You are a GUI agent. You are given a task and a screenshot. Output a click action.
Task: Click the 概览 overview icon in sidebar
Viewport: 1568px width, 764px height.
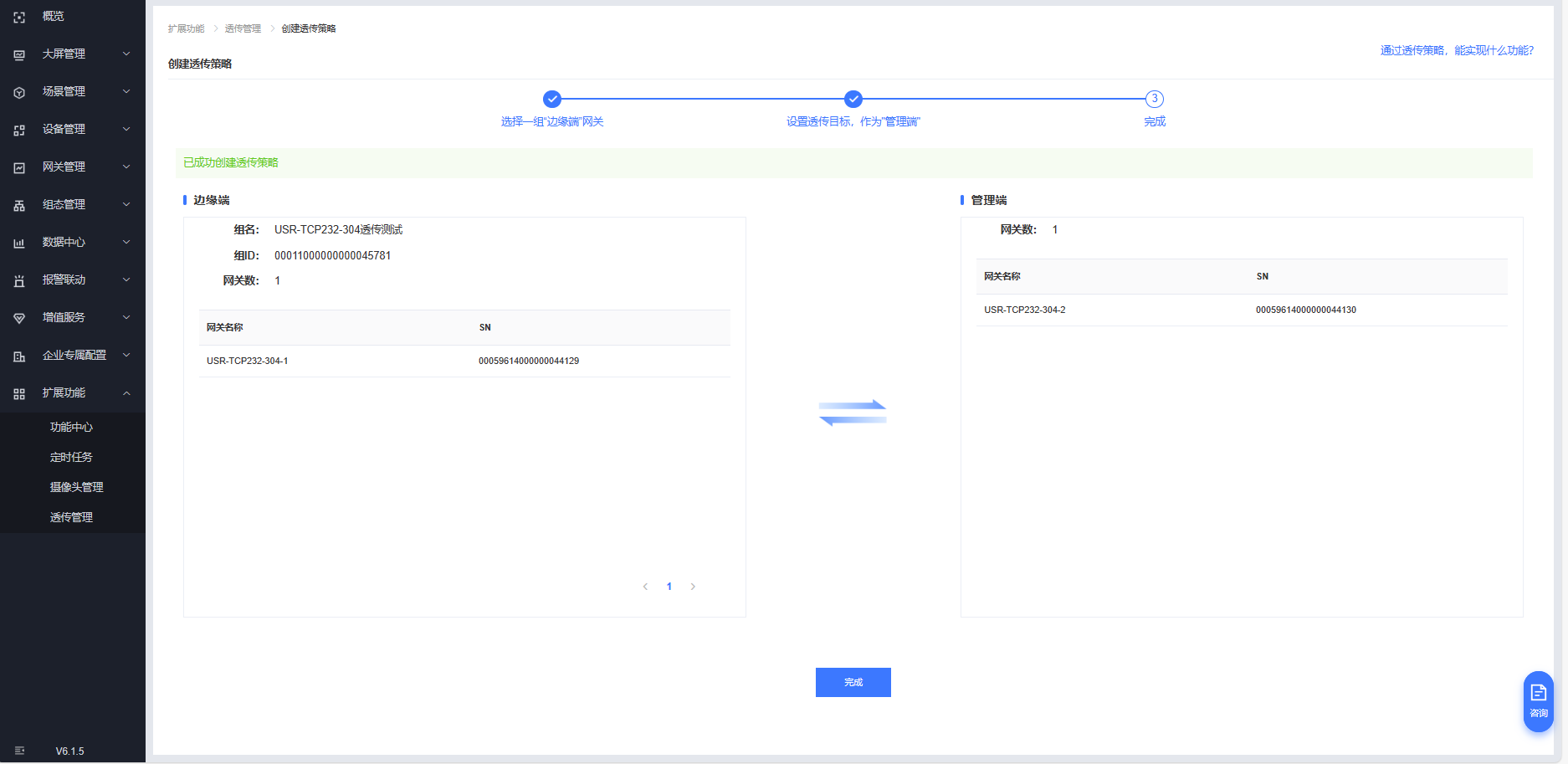coord(19,17)
